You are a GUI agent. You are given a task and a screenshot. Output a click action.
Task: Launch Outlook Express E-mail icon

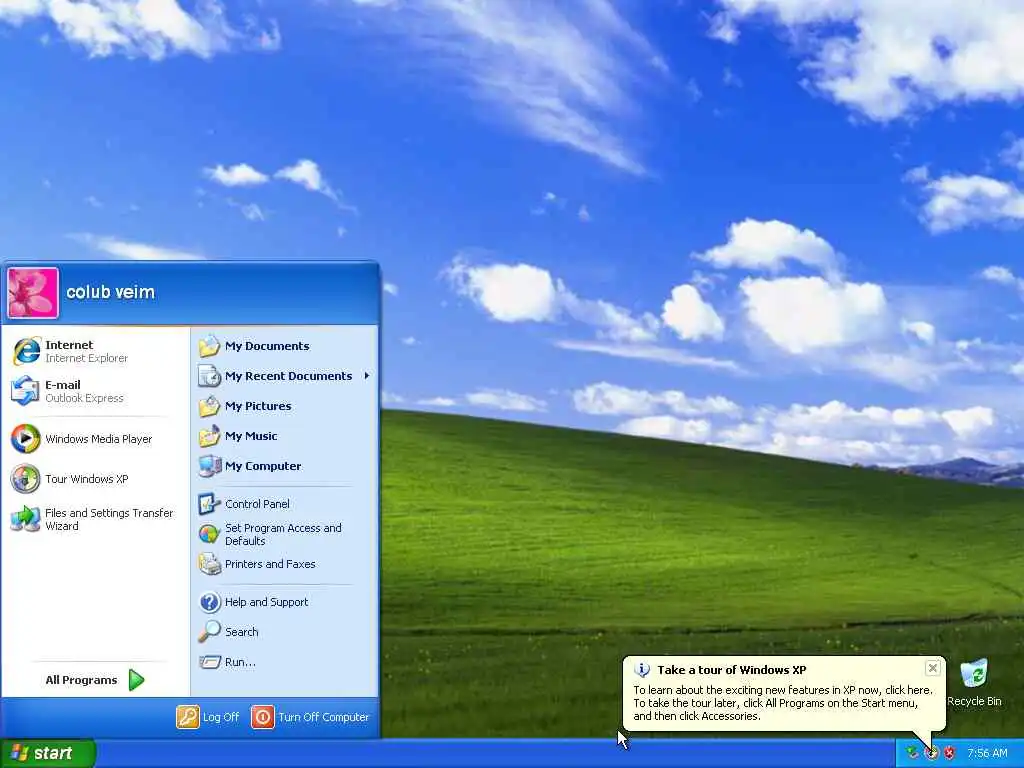click(26, 391)
